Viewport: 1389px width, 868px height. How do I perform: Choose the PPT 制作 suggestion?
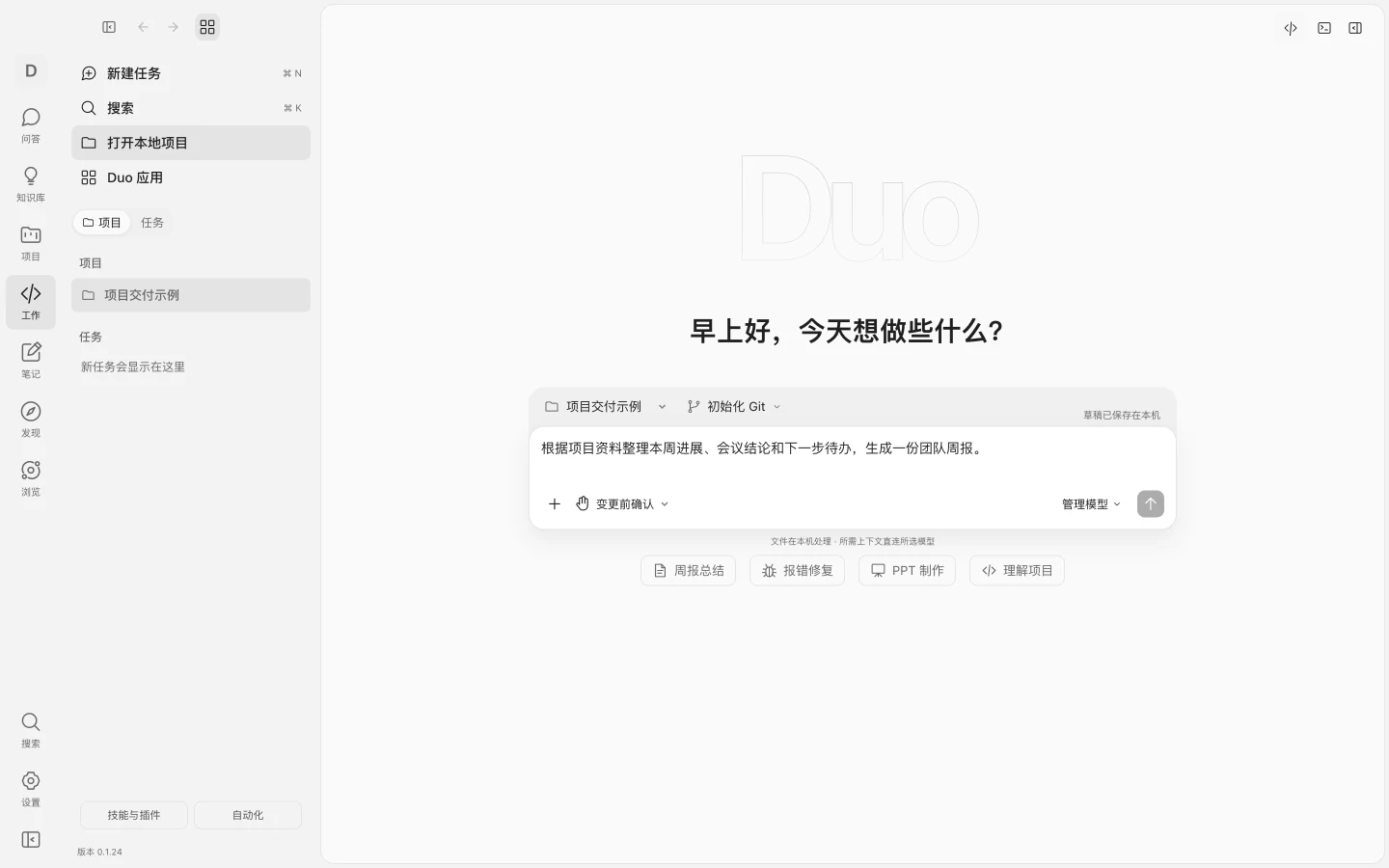pos(907,571)
